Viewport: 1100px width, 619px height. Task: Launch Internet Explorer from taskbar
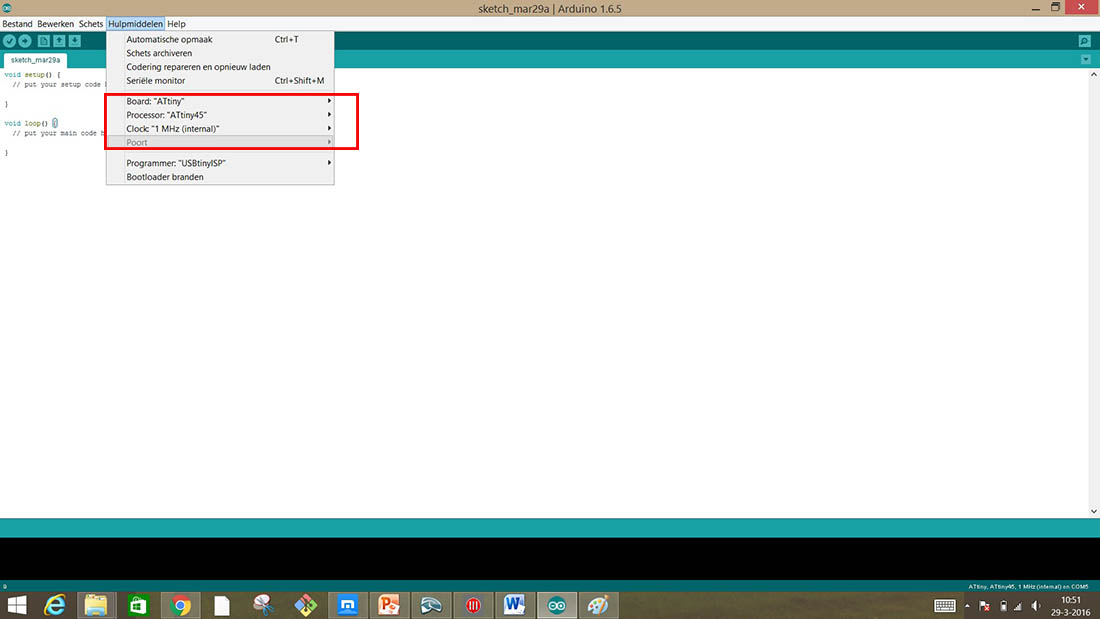(55, 605)
